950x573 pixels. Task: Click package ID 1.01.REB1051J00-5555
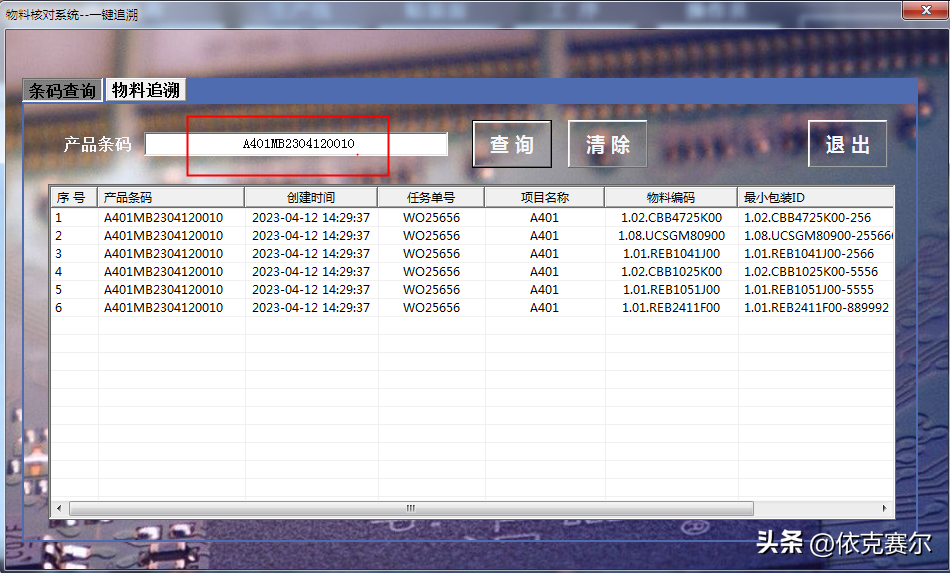(x=809, y=290)
